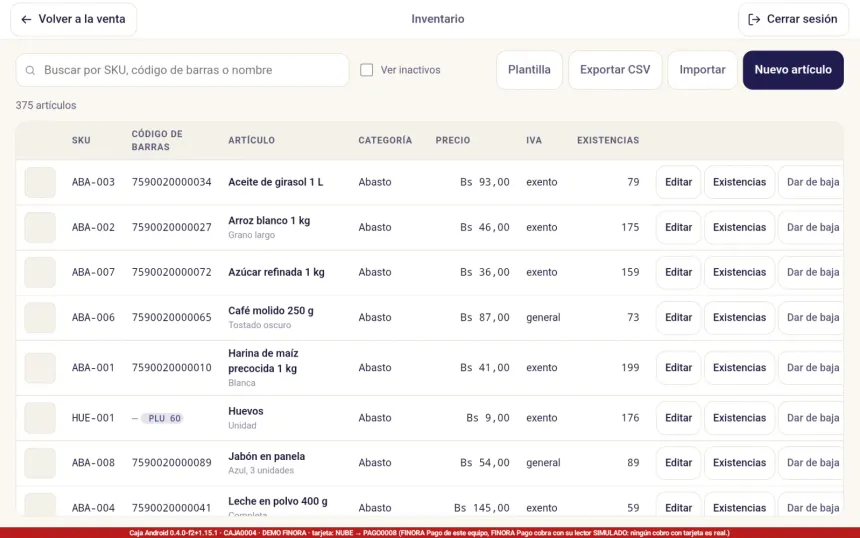
Task: Dar de baja Arroz blanco
Action: point(811,227)
